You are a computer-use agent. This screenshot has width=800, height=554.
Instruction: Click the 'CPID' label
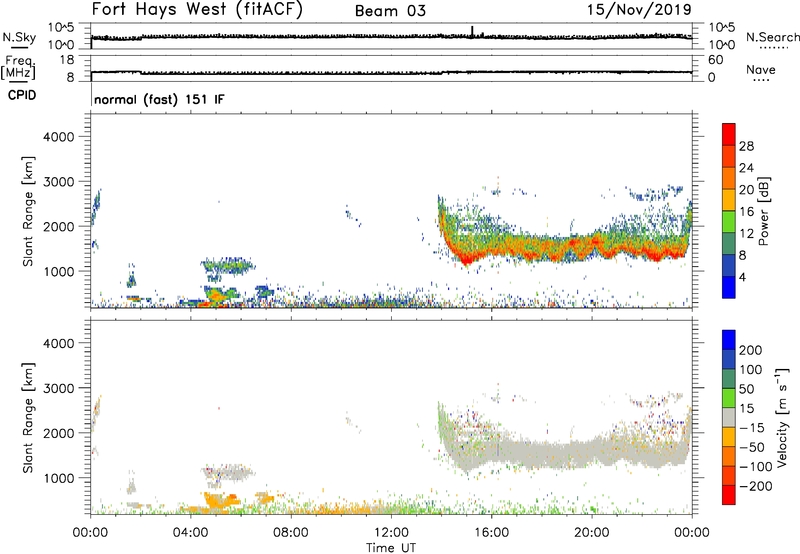pyautogui.click(x=22, y=95)
